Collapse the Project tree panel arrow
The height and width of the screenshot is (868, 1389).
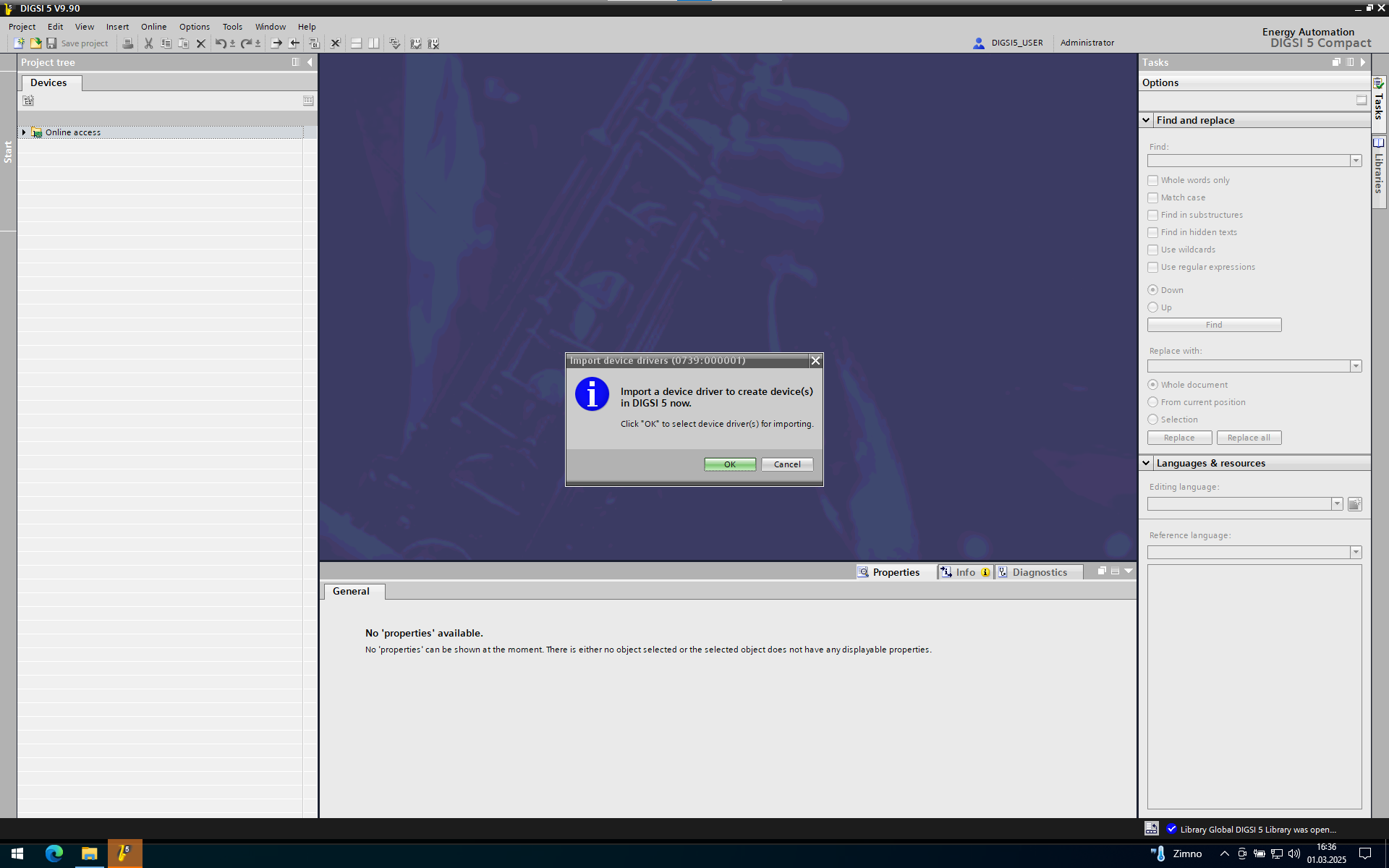[x=310, y=62]
